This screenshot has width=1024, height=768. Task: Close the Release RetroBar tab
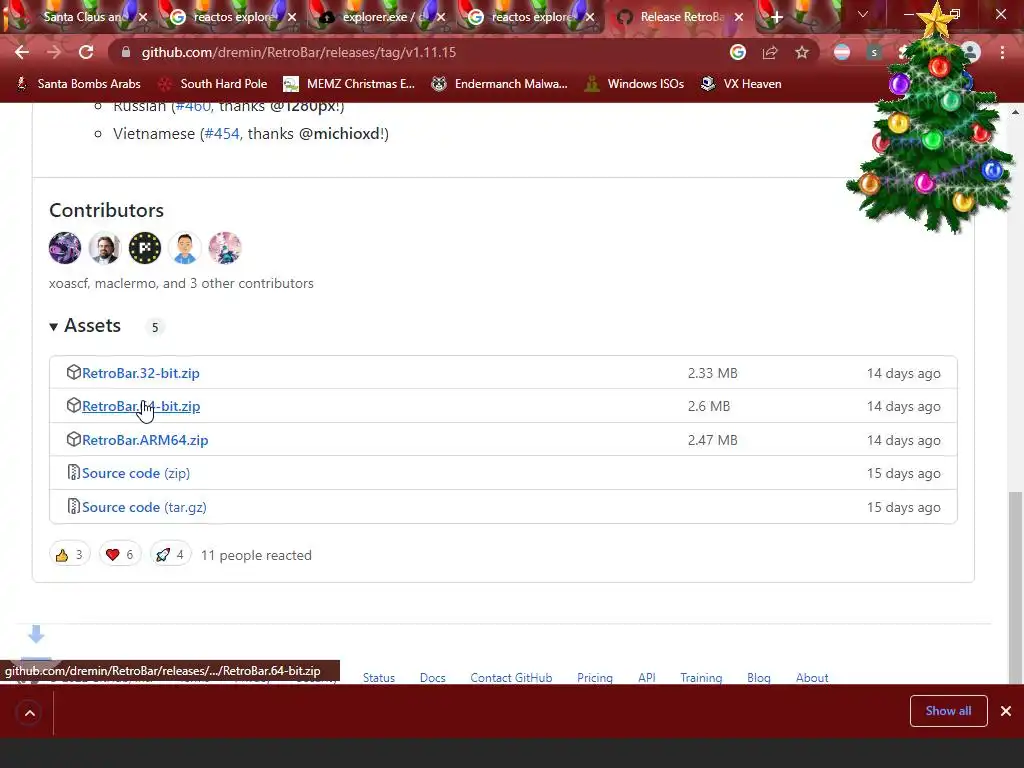[x=739, y=17]
